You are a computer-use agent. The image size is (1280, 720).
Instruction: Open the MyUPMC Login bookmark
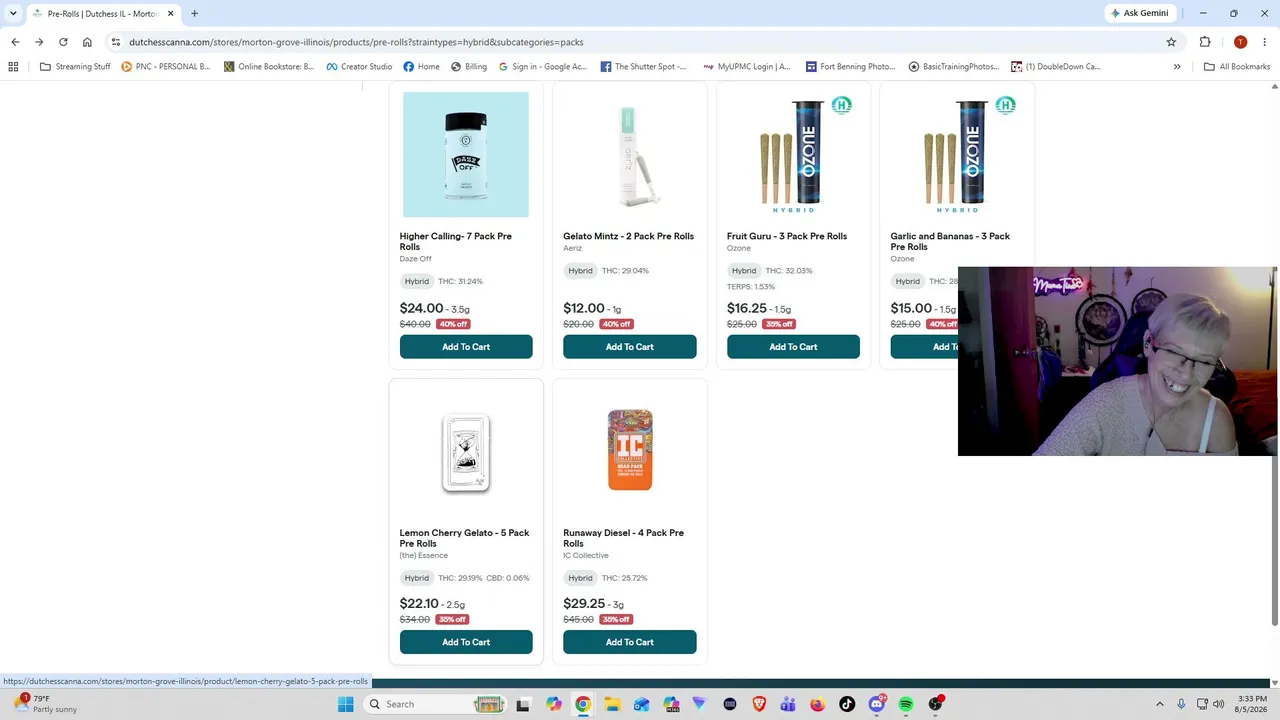[746, 67]
